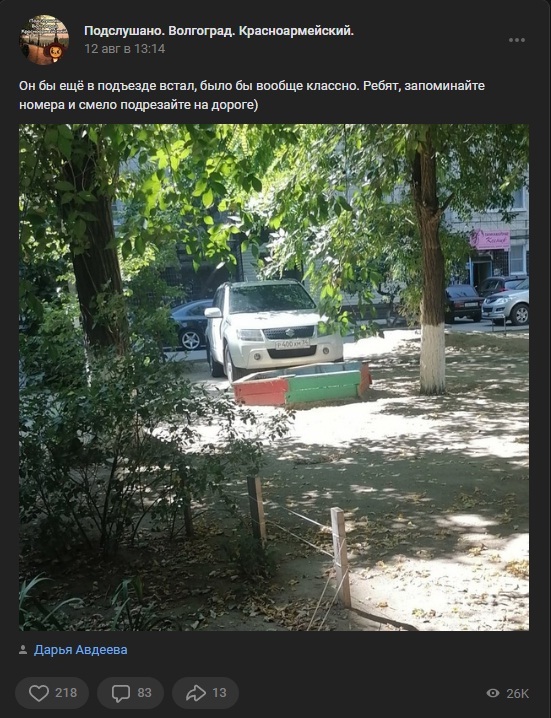Viewport: 551px width, 718px height.
Task: Open the photo by clicking the white Suzuki
Action: coord(273,330)
